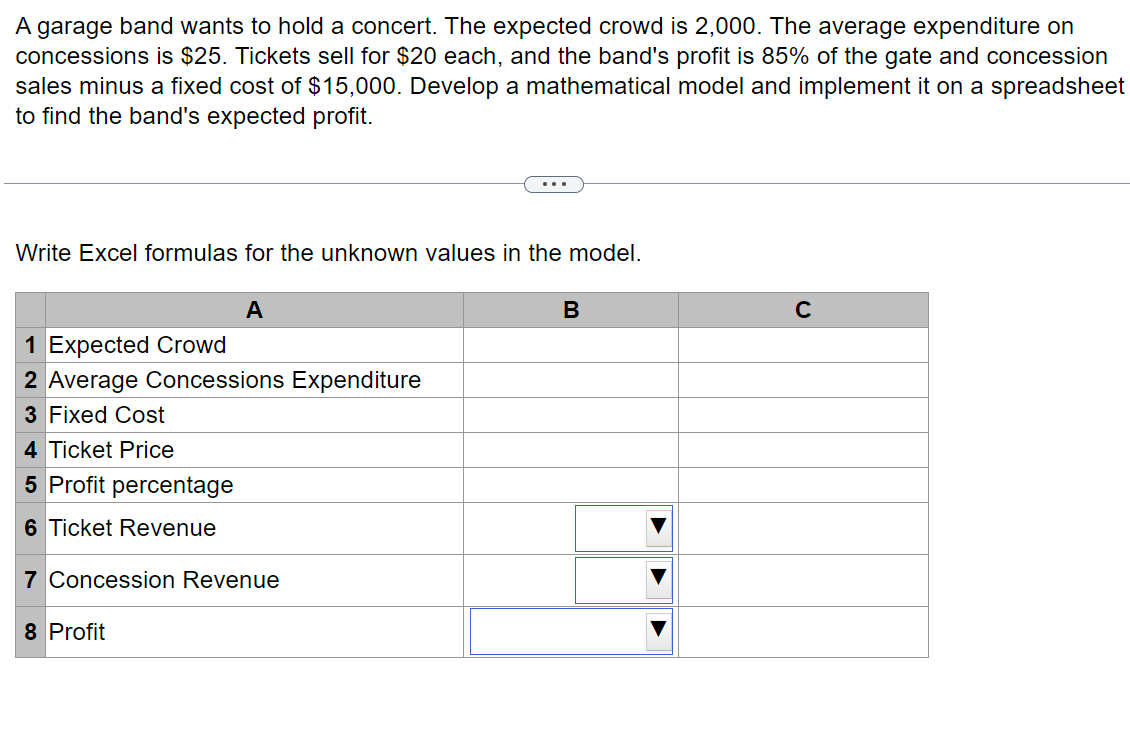Open the Ticket Revenue formula dropdown

[x=624, y=528]
